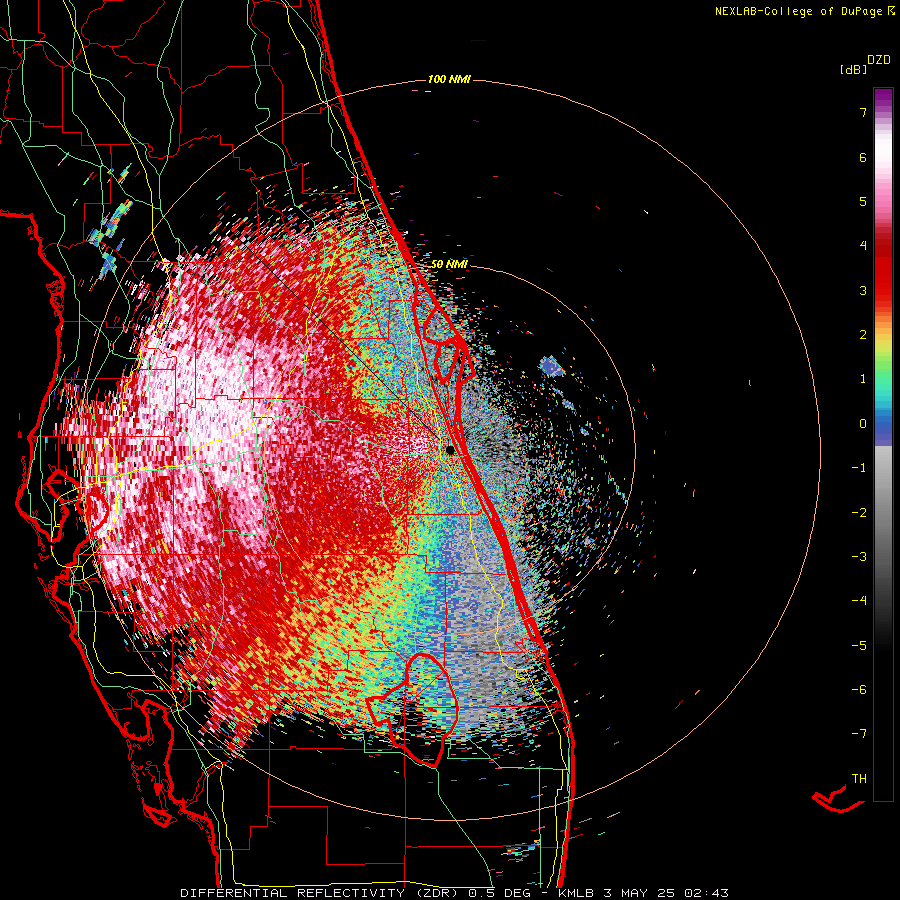Click the -3 value on the color scale

tap(859, 557)
